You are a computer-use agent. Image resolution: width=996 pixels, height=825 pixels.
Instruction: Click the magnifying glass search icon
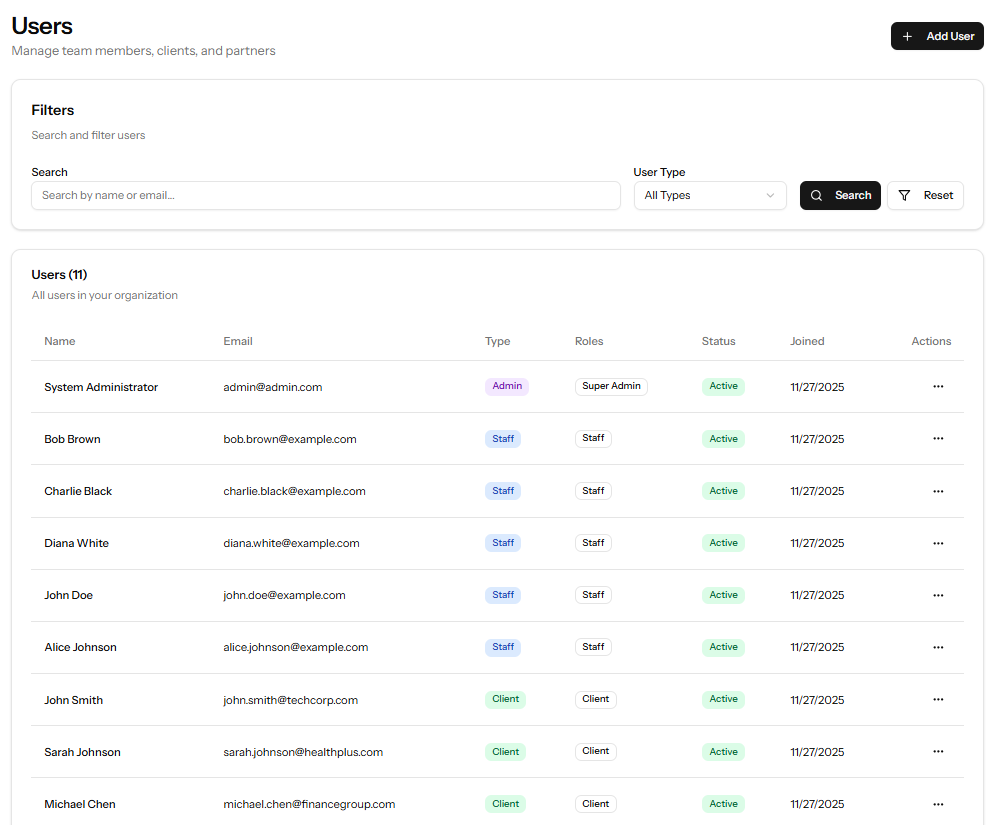click(815, 195)
